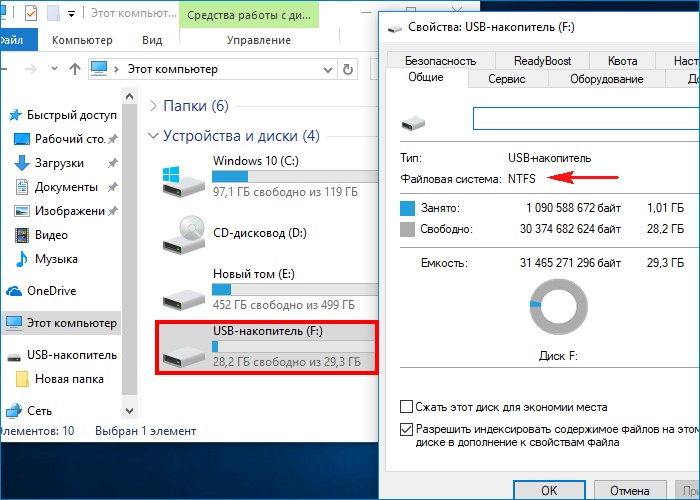Click the Windows 10 (C:) drive icon
This screenshot has width=700, height=500.
pyautogui.click(x=183, y=181)
